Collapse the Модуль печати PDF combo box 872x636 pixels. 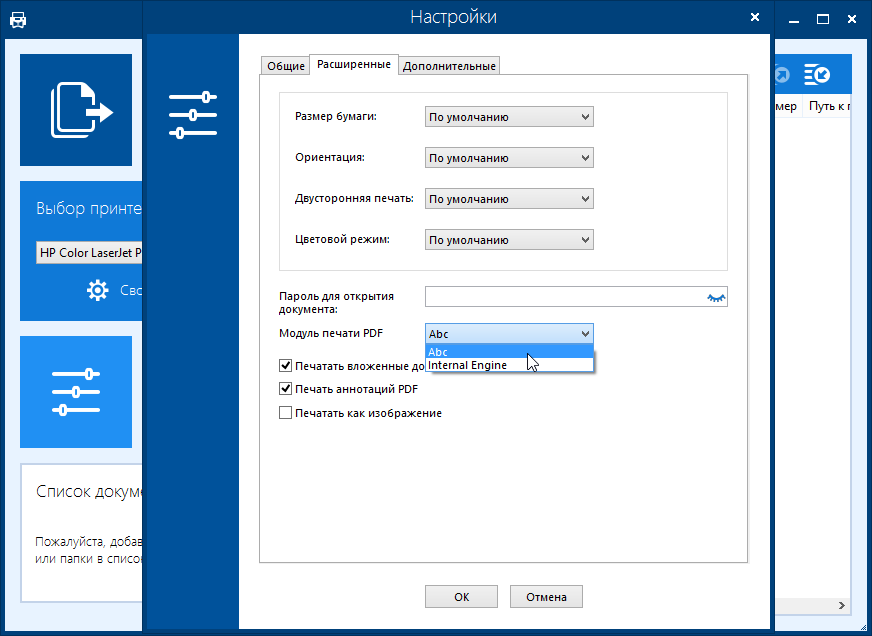tap(509, 334)
